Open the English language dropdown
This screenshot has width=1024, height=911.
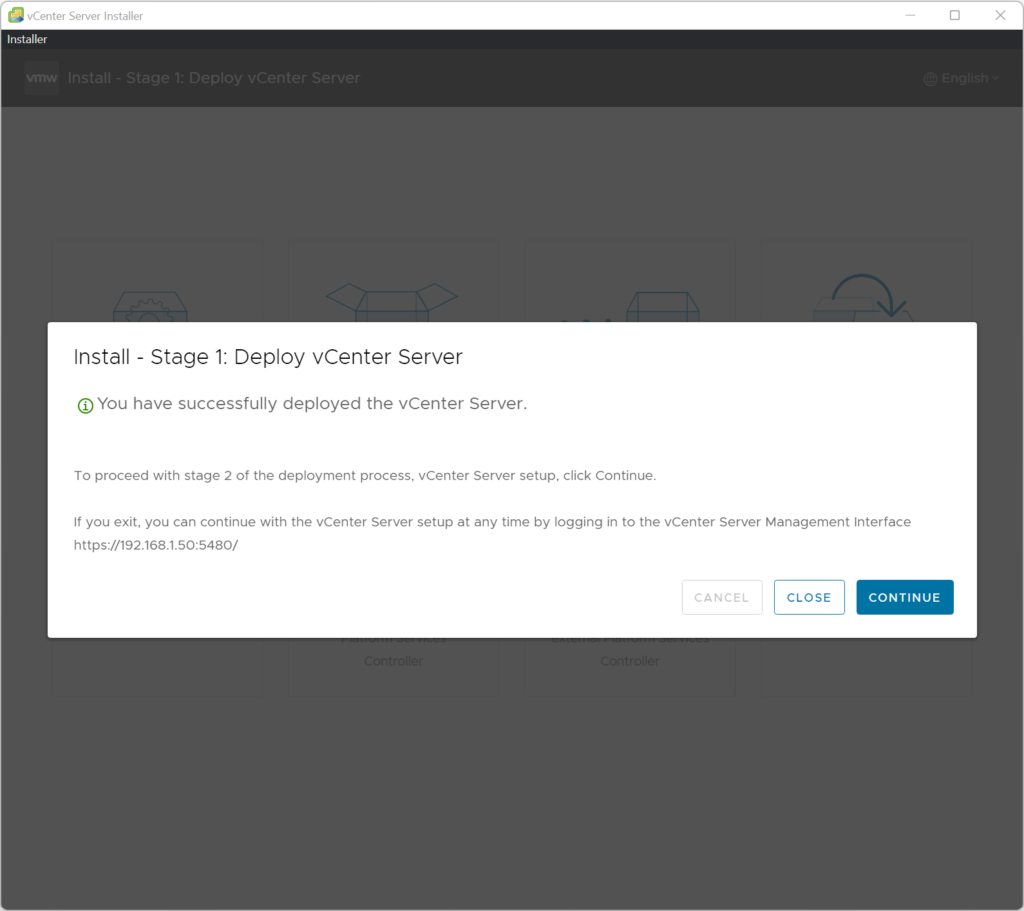961,78
